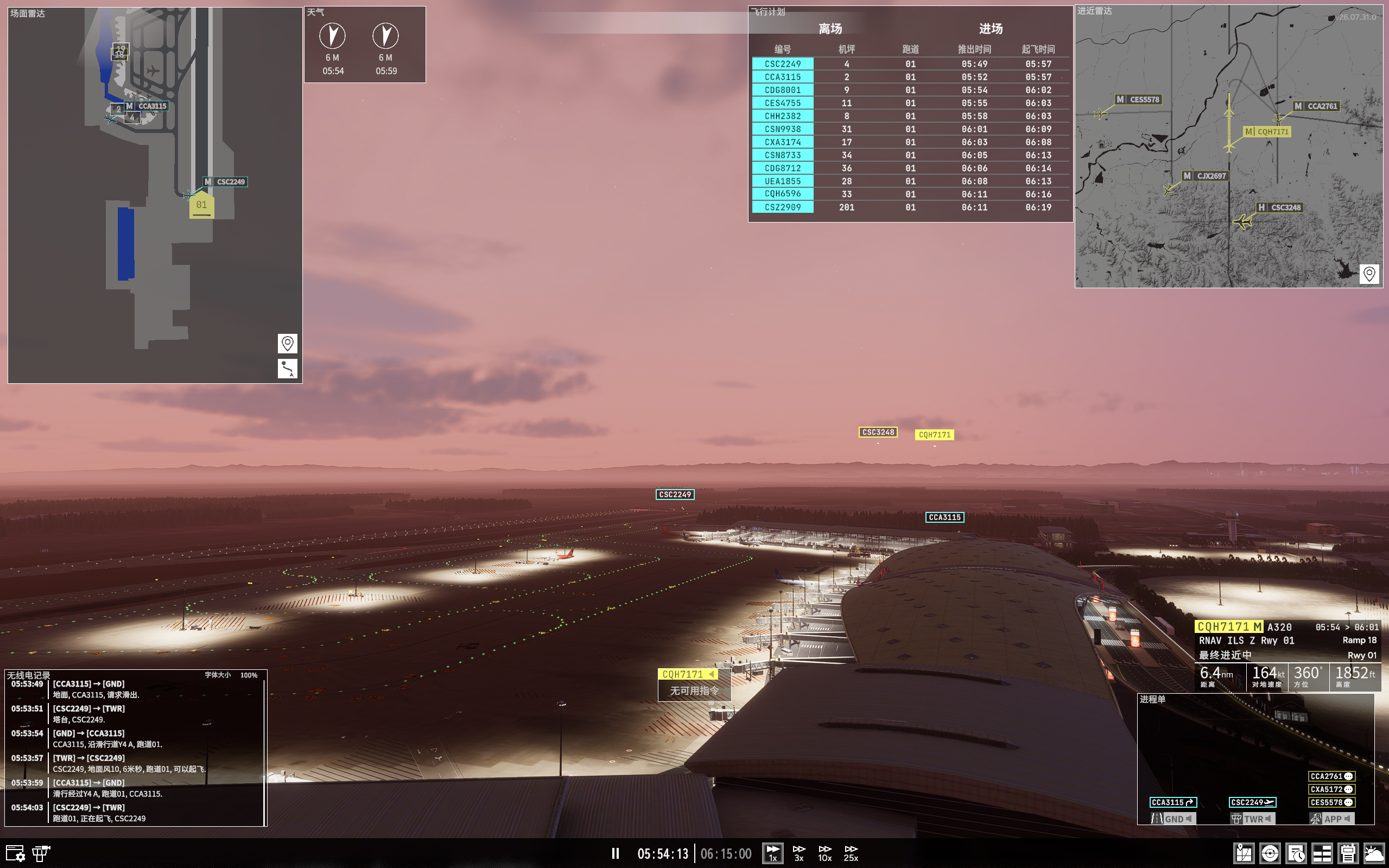The height and width of the screenshot is (868, 1389).
Task: Select the CXA5172 strip under APP
Action: coord(1331,789)
